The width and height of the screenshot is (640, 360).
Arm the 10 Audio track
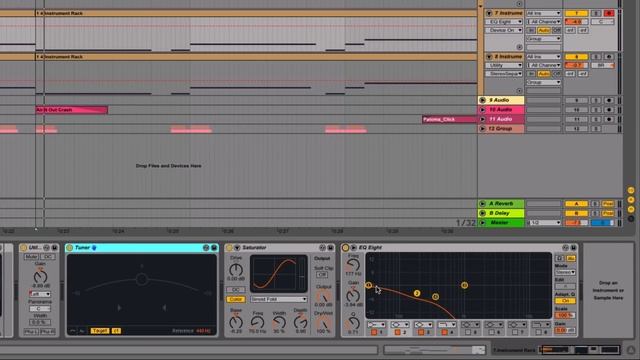pyautogui.click(x=609, y=110)
